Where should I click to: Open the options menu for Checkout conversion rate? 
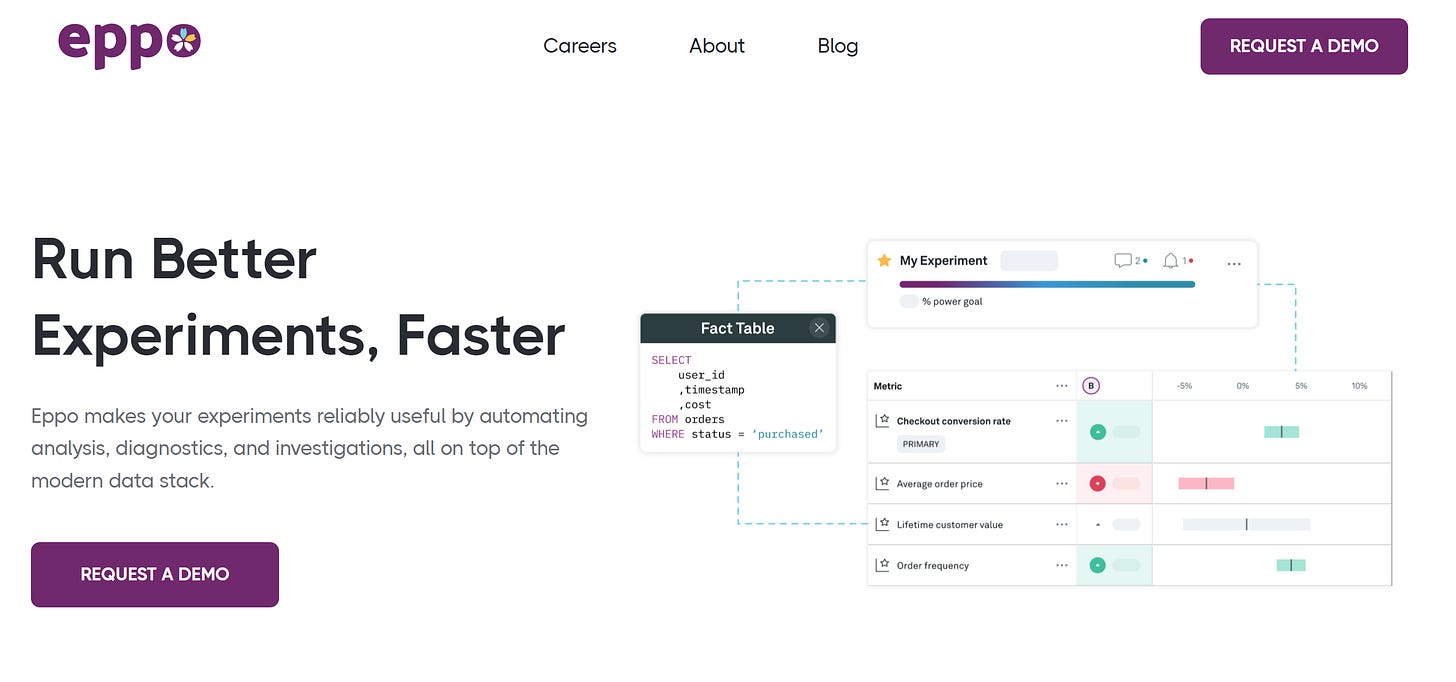coord(1062,421)
